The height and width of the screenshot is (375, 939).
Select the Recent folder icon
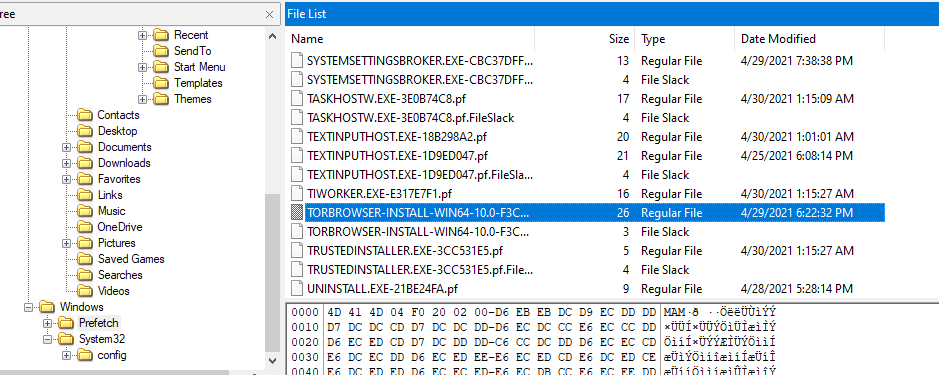point(160,35)
